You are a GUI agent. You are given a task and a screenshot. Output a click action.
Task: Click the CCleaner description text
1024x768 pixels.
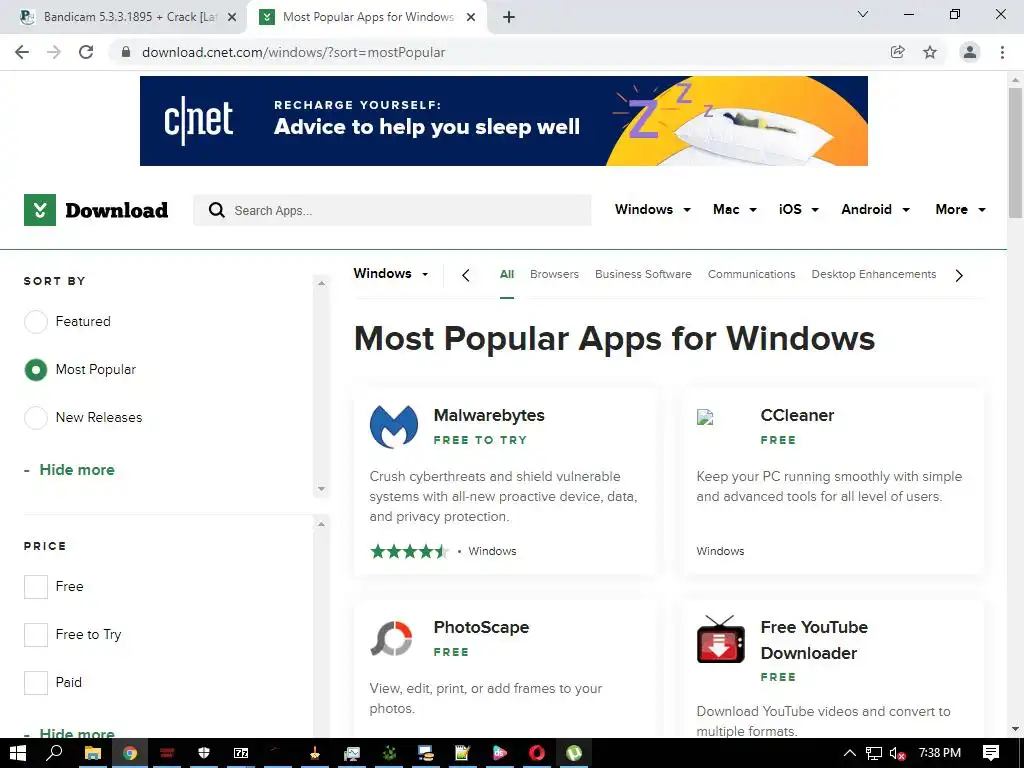pyautogui.click(x=829, y=487)
